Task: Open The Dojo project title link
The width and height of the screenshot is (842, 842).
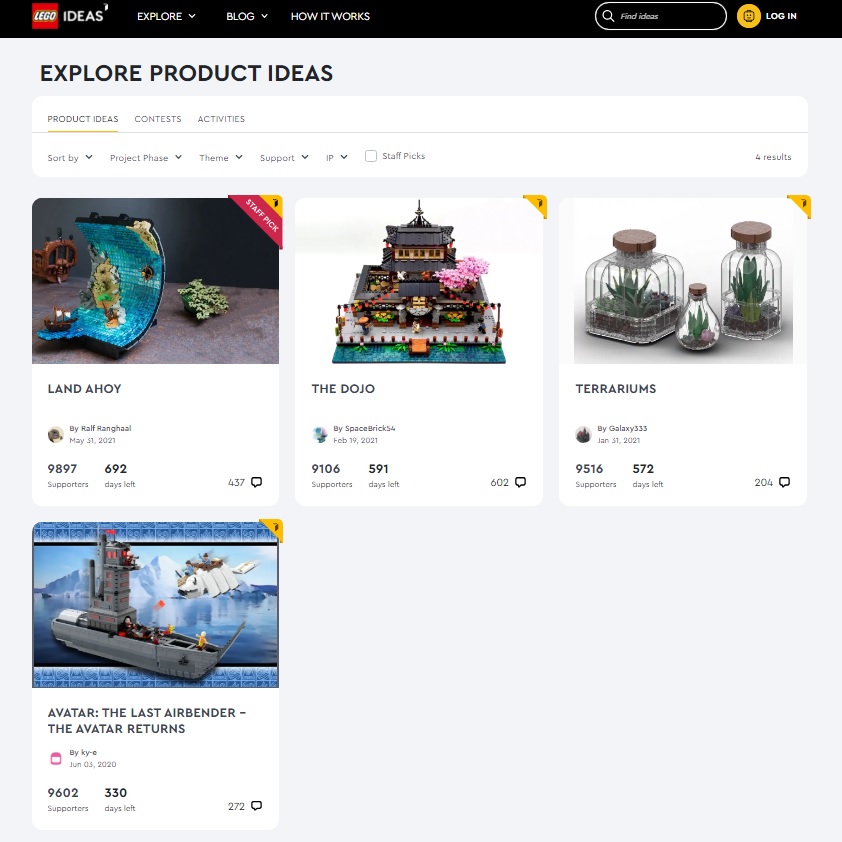Action: [x=343, y=389]
